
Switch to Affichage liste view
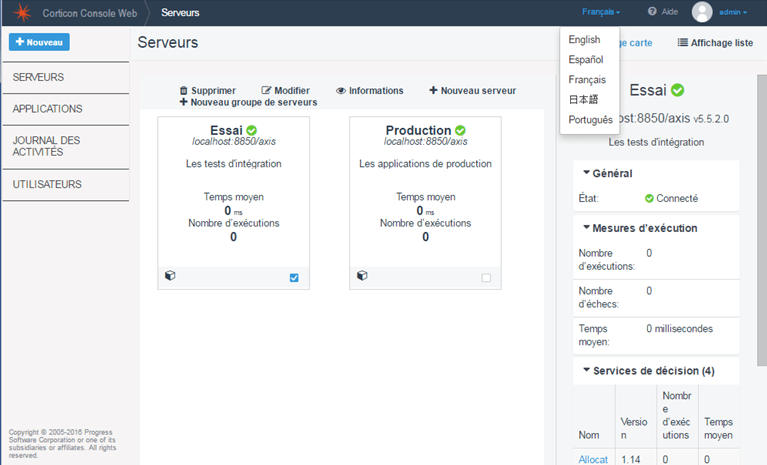pos(715,43)
